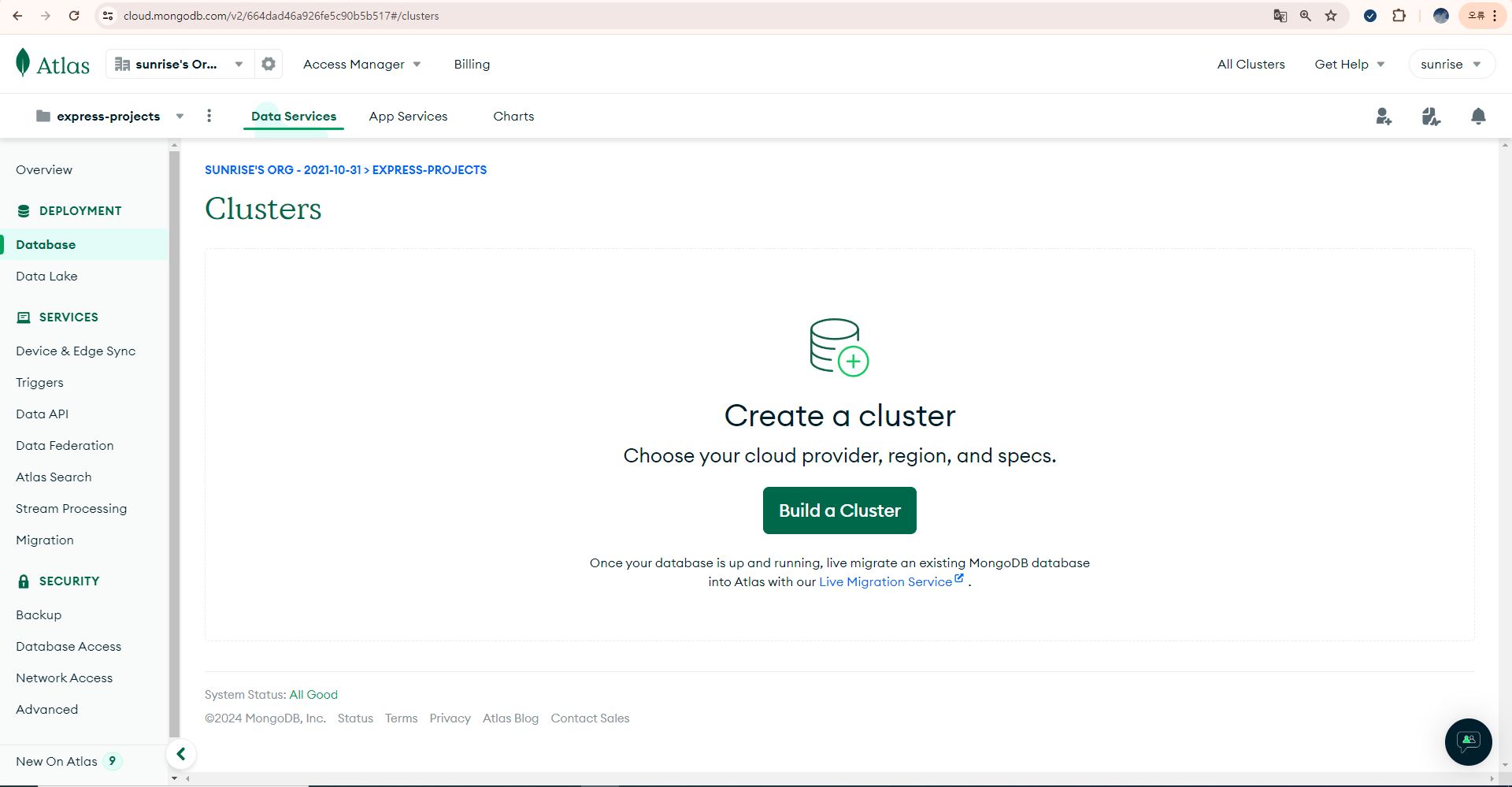The height and width of the screenshot is (787, 1512).
Task: Open Backup in the sidebar
Action: click(x=39, y=614)
